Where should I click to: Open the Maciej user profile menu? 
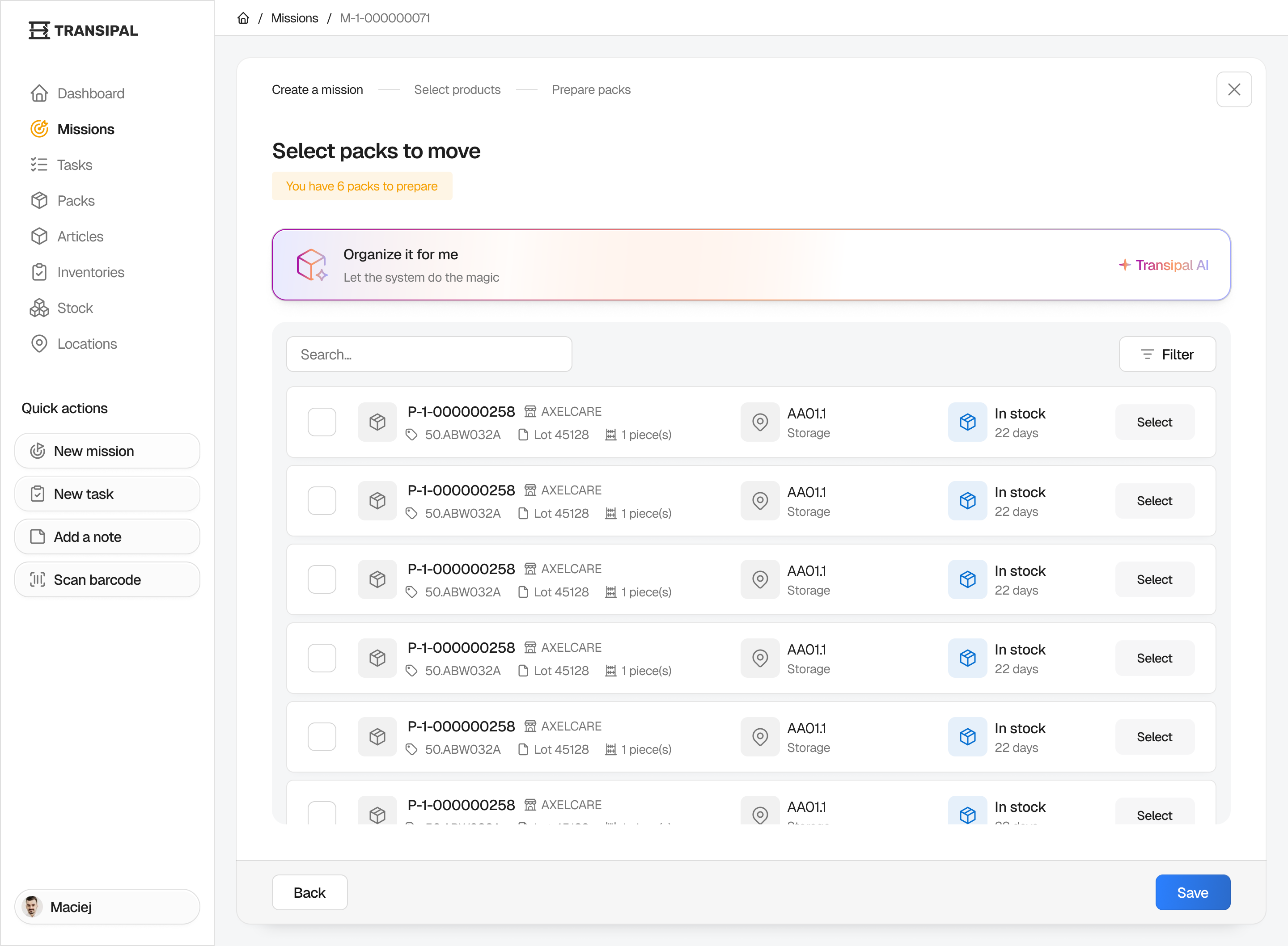[x=107, y=907]
